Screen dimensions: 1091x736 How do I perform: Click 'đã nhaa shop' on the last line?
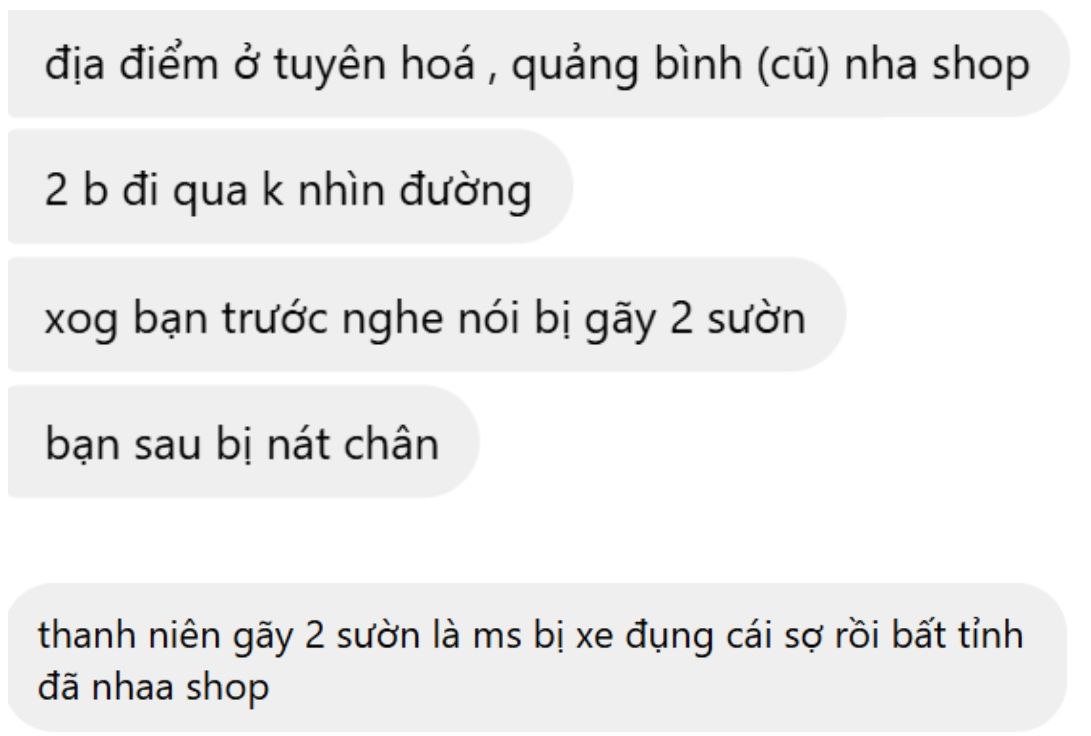click(x=153, y=688)
